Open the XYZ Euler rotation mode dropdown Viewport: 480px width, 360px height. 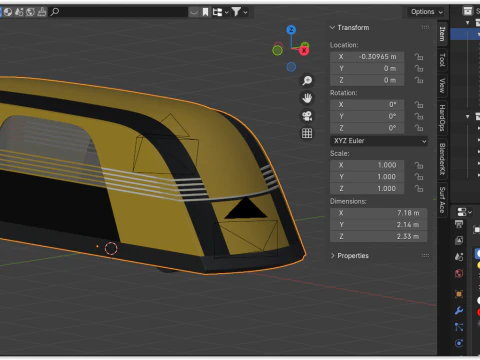(x=379, y=141)
